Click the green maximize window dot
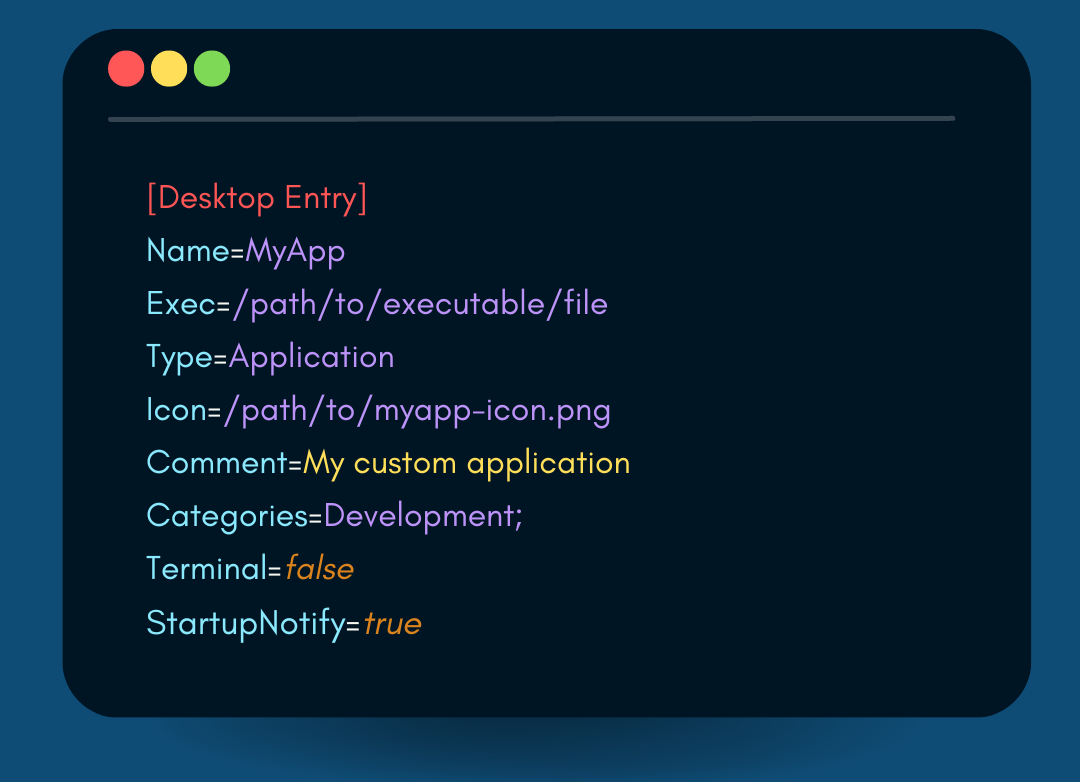This screenshot has height=782, width=1080. [x=212, y=69]
